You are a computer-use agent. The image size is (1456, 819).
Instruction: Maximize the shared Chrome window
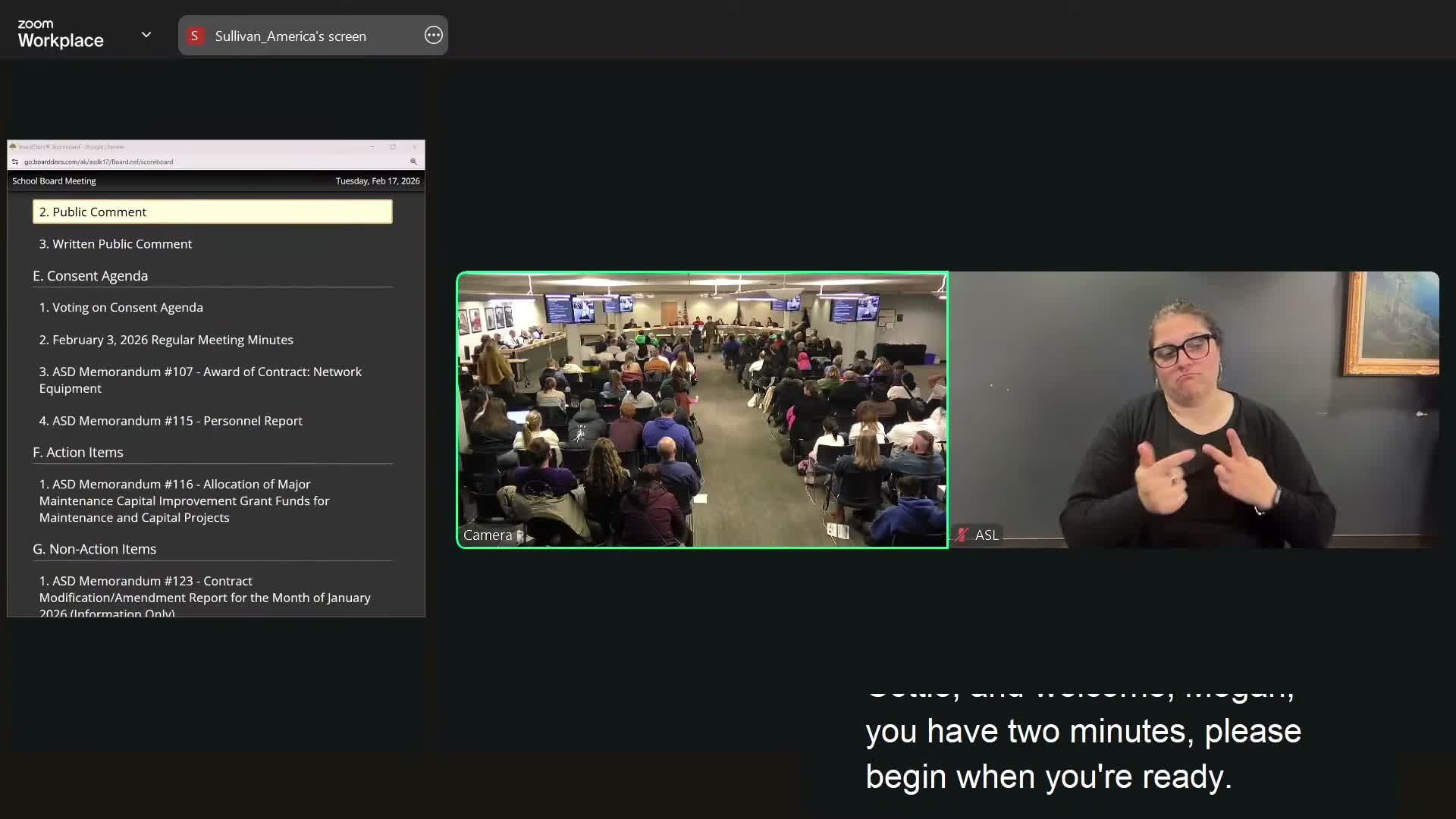[393, 146]
